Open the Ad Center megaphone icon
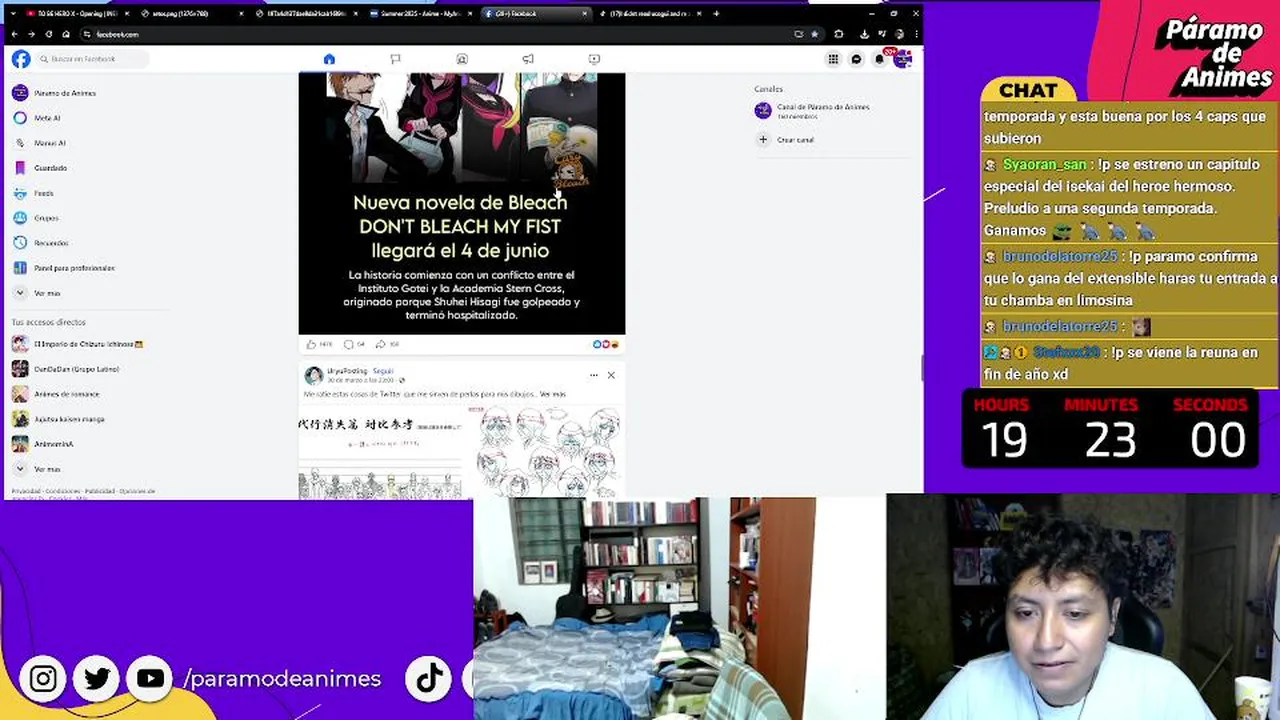The width and height of the screenshot is (1280, 720). pos(528,59)
